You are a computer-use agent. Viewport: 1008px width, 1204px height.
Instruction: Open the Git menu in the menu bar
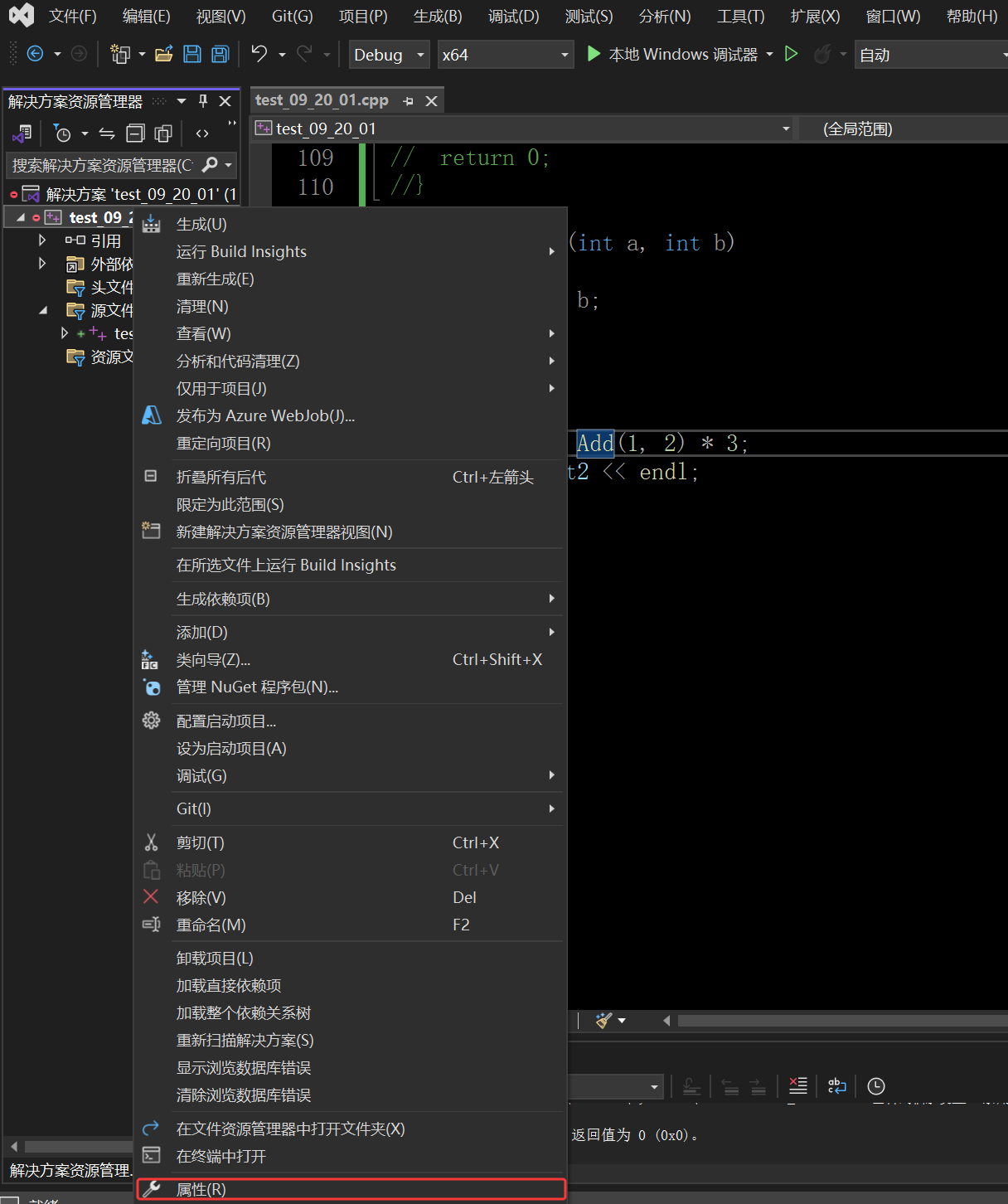pyautogui.click(x=292, y=16)
